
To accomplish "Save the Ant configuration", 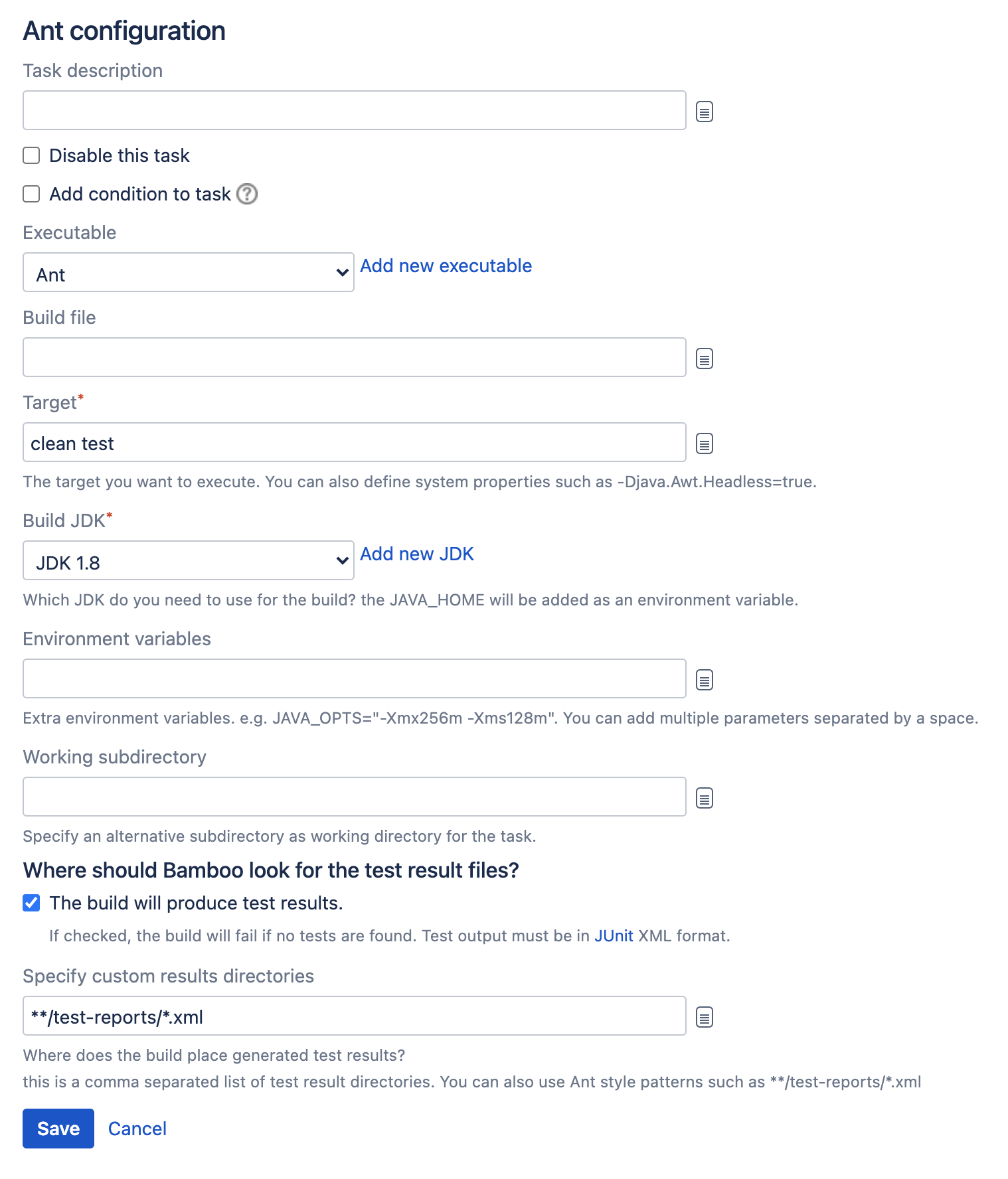I will [58, 1129].
